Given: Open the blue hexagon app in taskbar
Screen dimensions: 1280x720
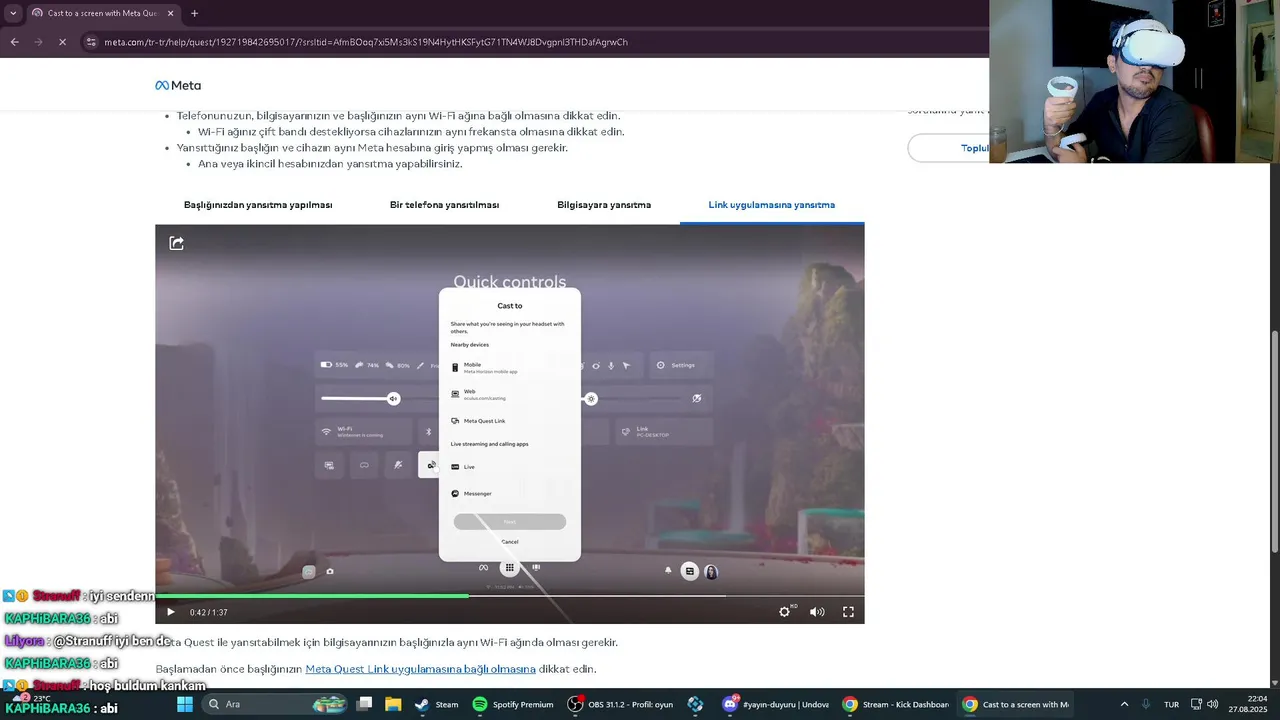Looking at the screenshot, I should [x=695, y=704].
